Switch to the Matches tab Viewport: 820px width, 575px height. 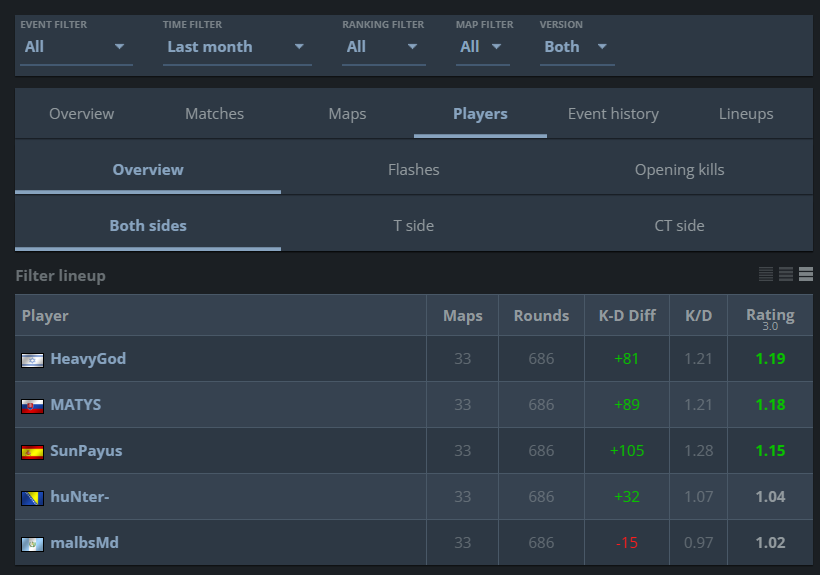(214, 114)
